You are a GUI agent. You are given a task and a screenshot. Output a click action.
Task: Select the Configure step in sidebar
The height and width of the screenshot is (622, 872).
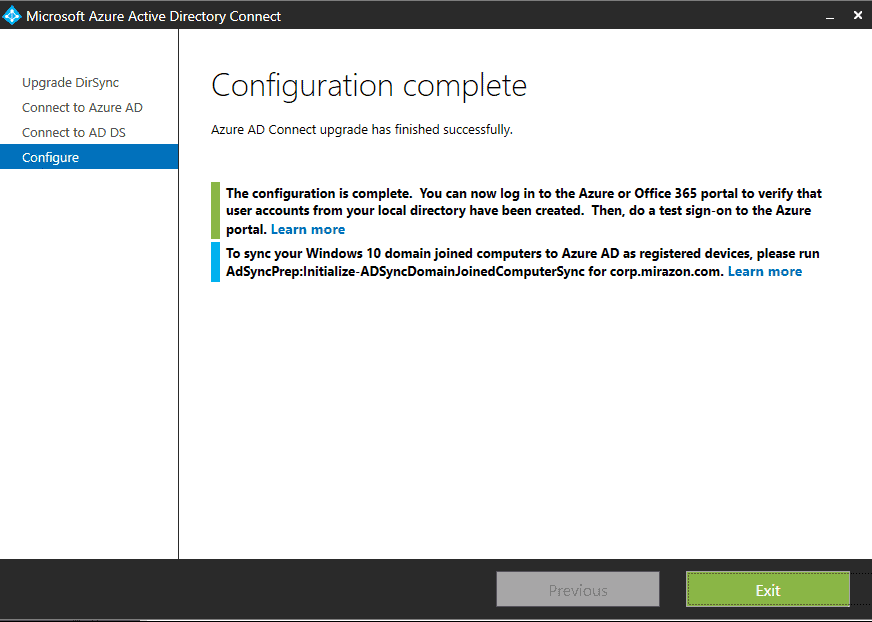coord(89,157)
